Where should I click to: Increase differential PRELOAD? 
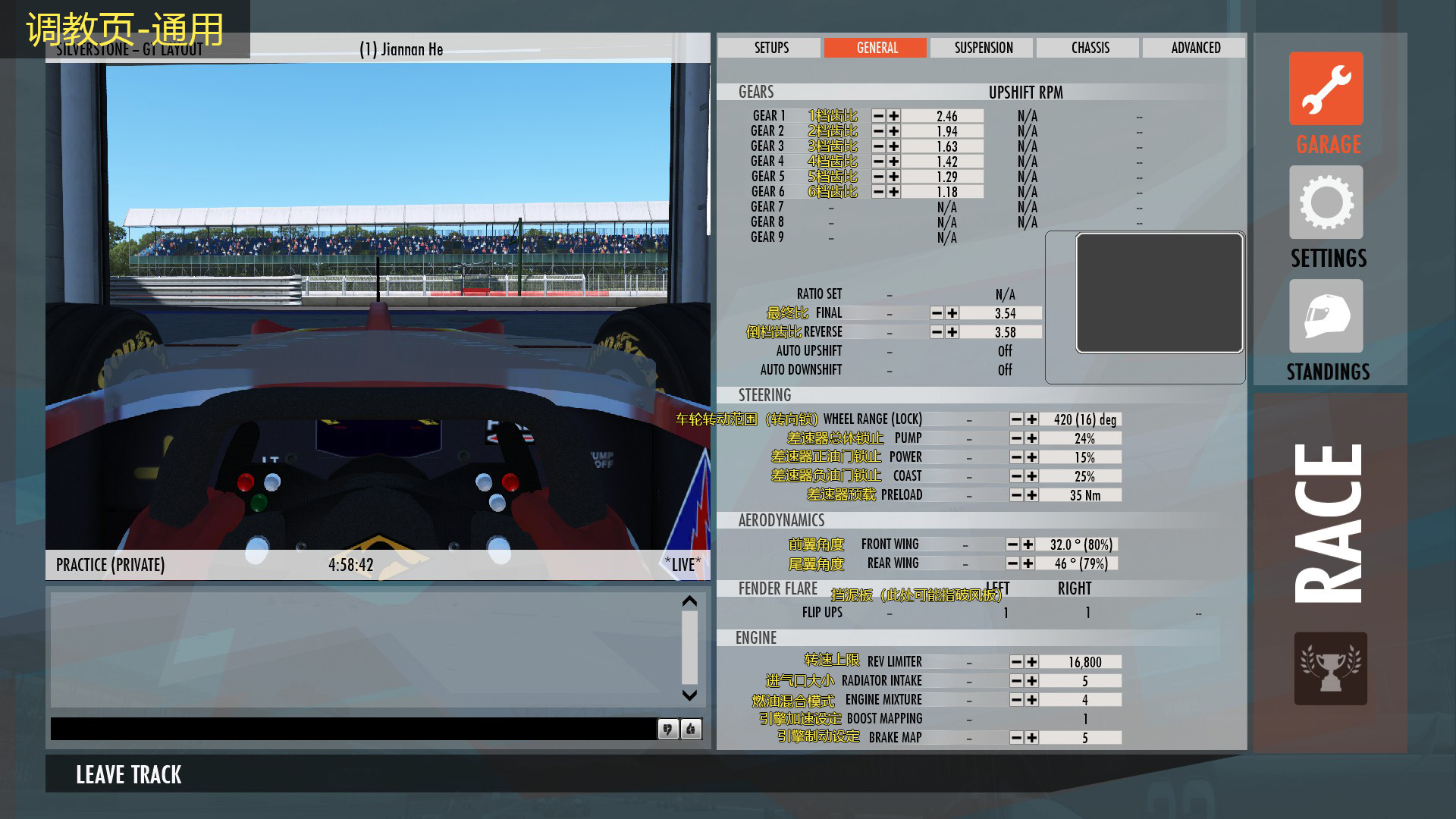pos(1032,495)
